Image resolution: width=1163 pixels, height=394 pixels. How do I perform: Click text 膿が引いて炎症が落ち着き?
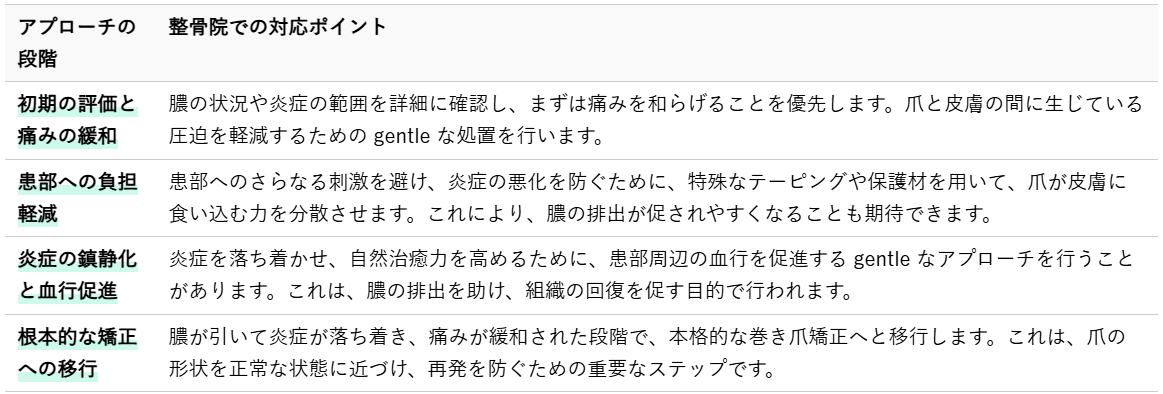287,337
